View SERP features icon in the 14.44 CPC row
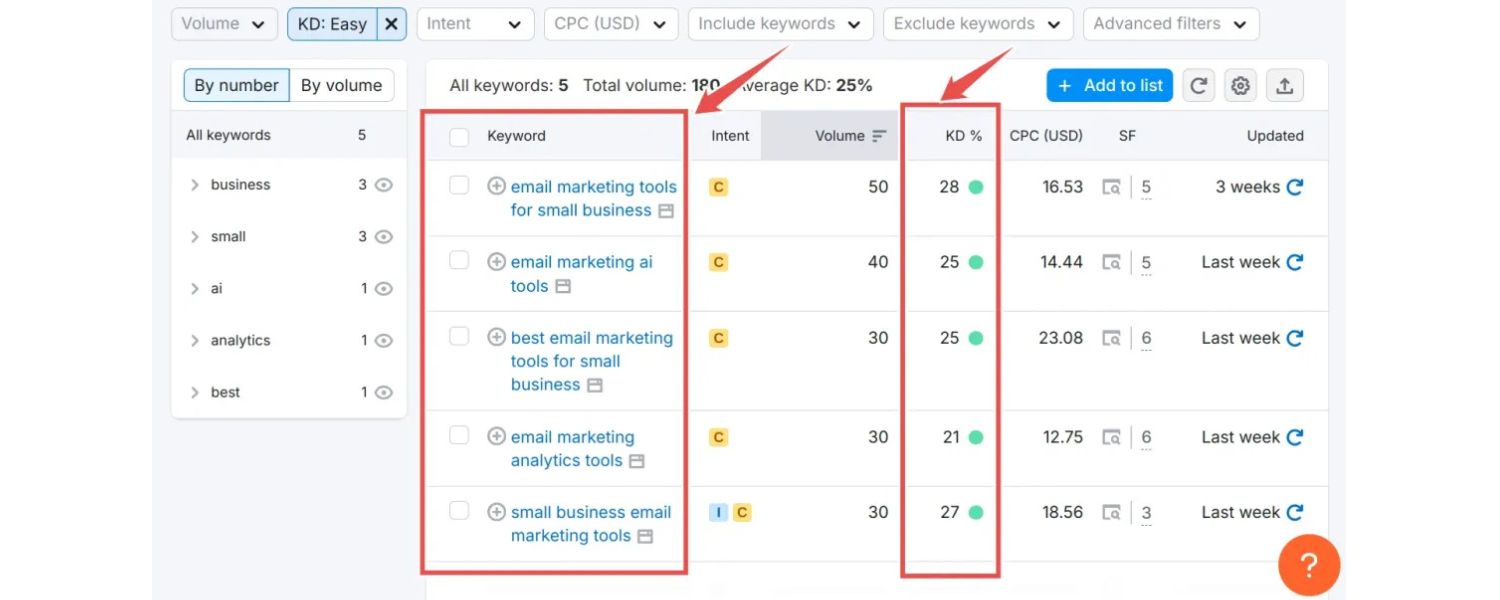The image size is (1500, 600). (x=1111, y=262)
